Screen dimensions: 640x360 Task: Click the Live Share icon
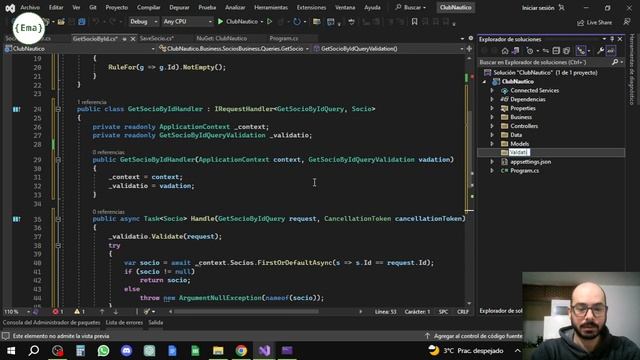tap(580, 23)
